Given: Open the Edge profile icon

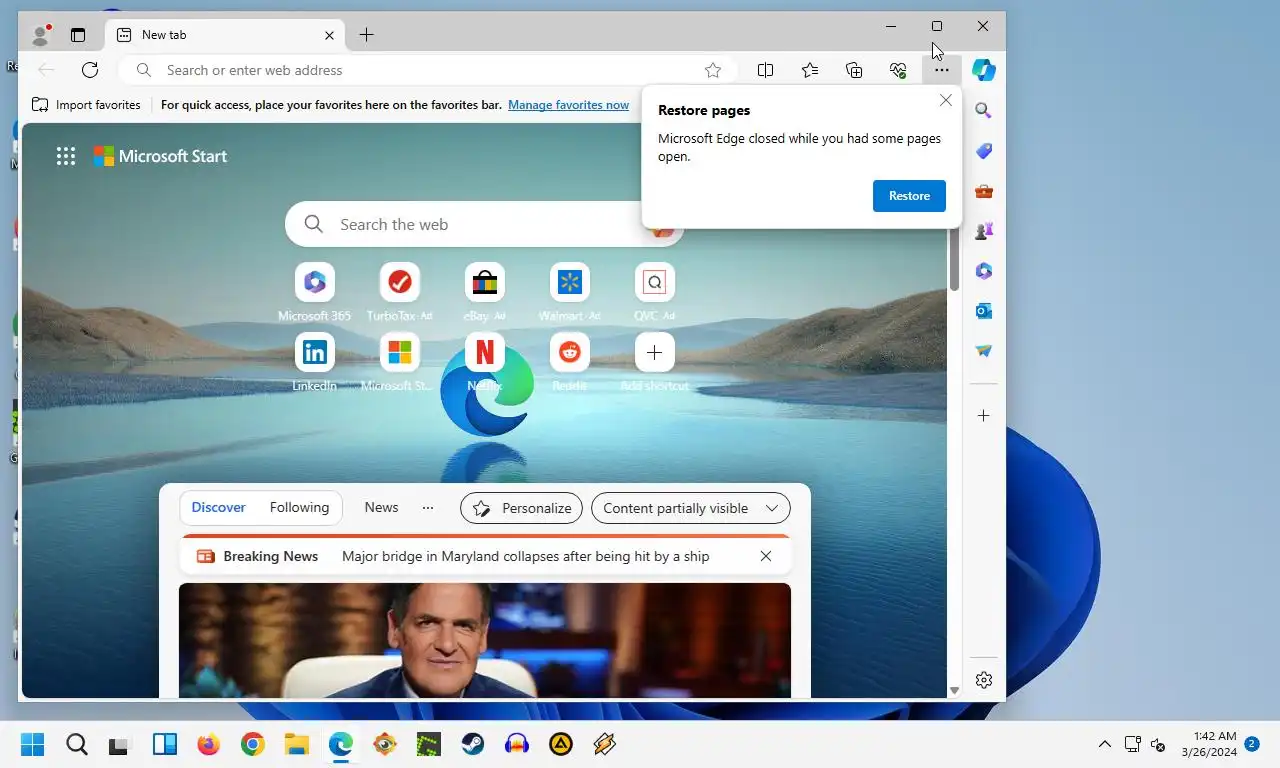Looking at the screenshot, I should click(41, 35).
